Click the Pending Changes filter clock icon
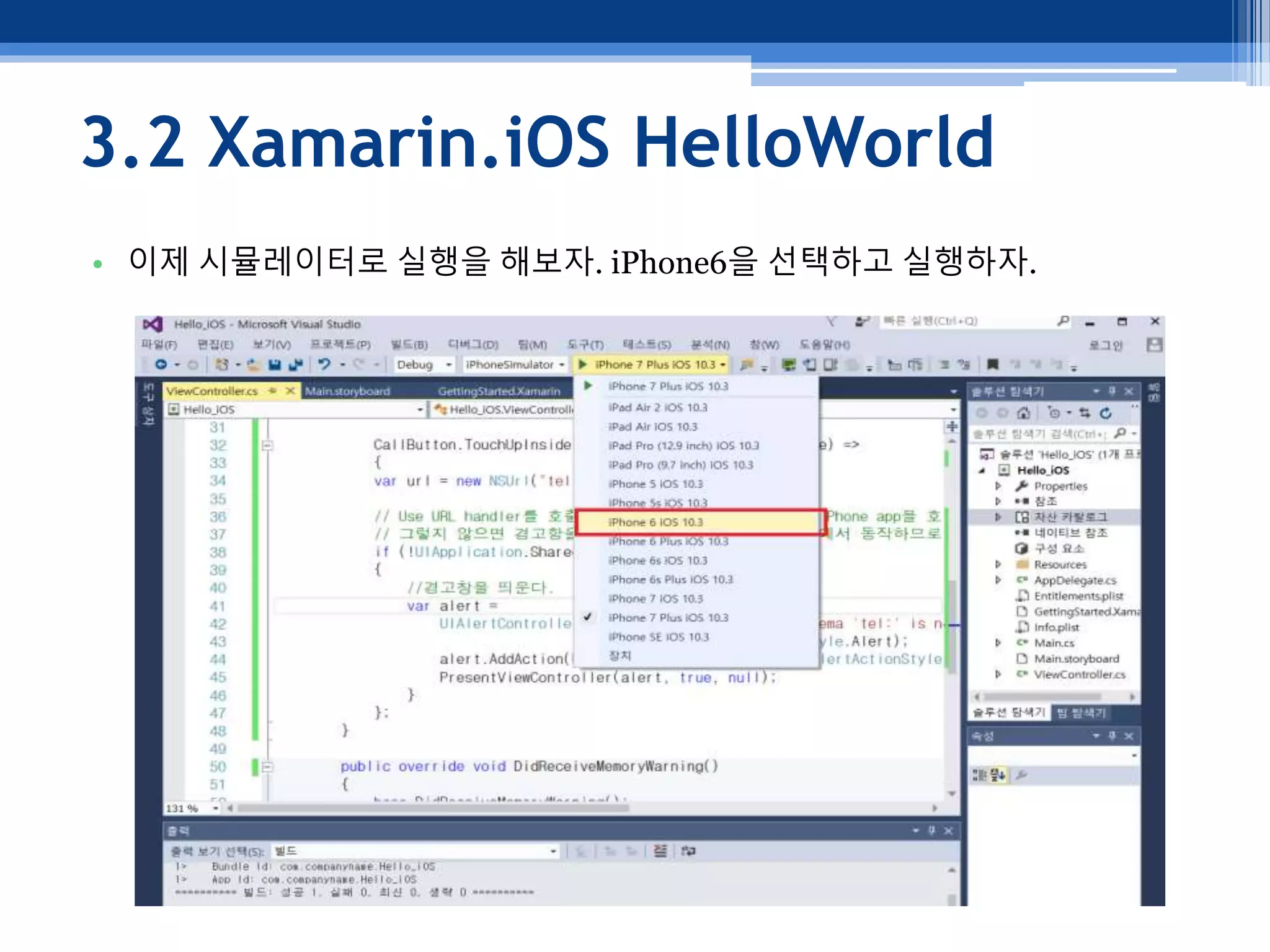 coord(1054,413)
